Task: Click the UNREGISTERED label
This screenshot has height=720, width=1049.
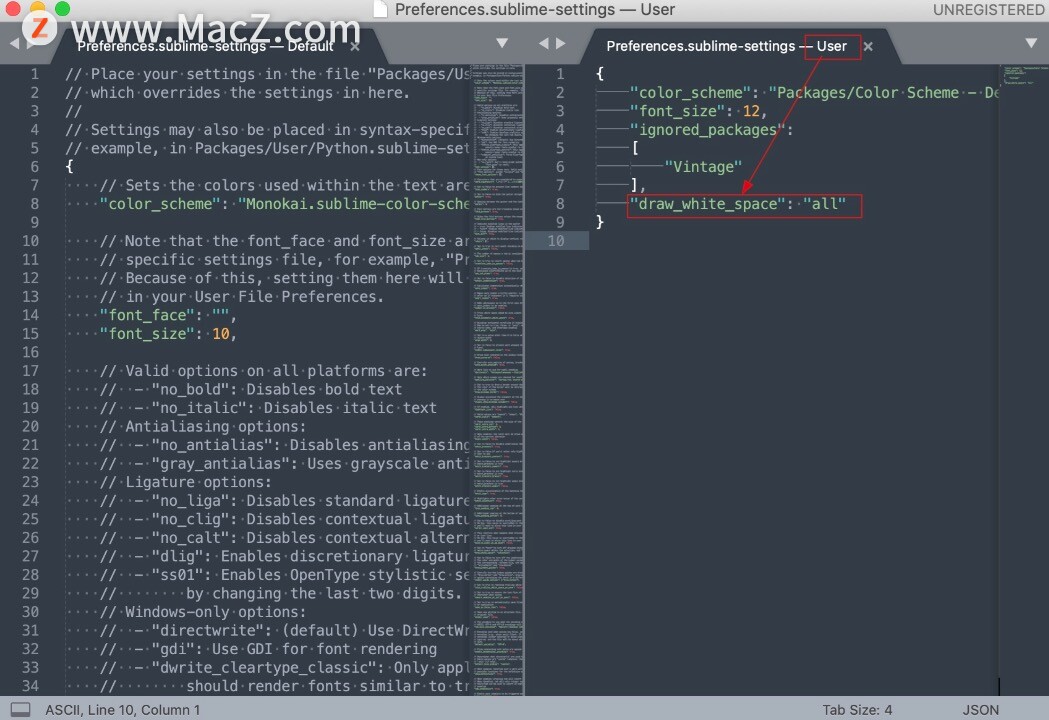Action: click(988, 10)
